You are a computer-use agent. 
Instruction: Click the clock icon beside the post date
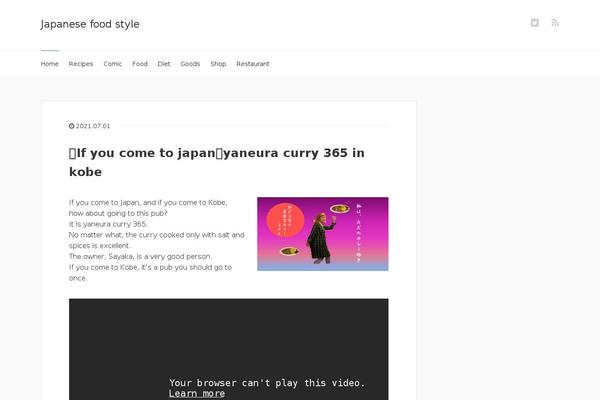(72, 126)
